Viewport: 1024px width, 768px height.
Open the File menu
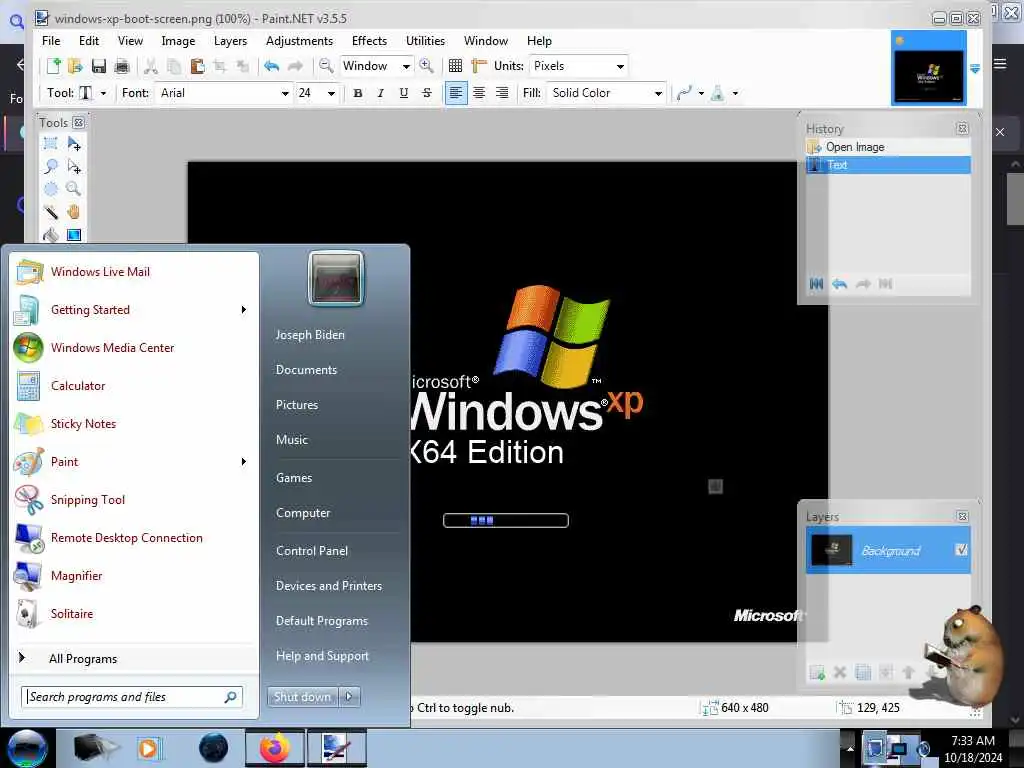click(x=51, y=40)
